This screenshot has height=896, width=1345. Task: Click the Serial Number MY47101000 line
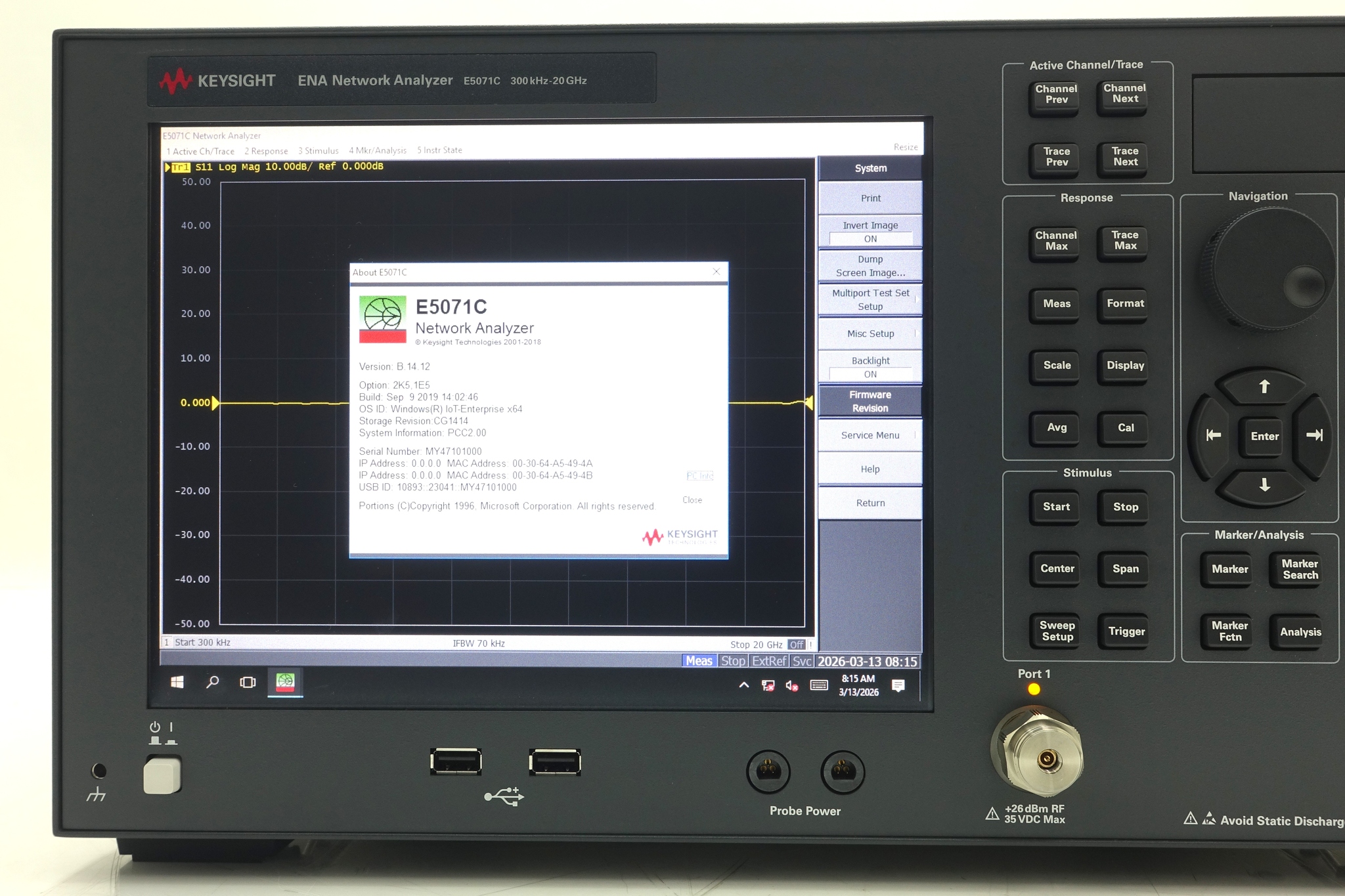(x=420, y=452)
